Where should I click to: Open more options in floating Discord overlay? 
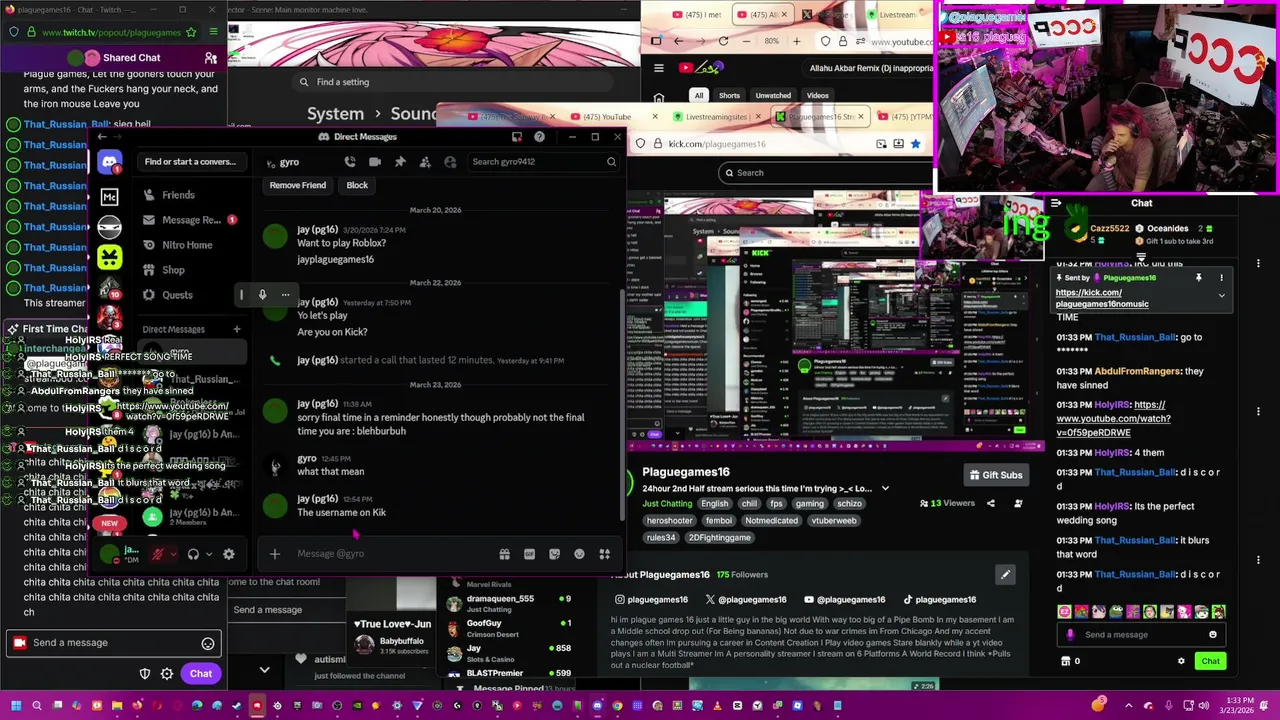[285, 295]
